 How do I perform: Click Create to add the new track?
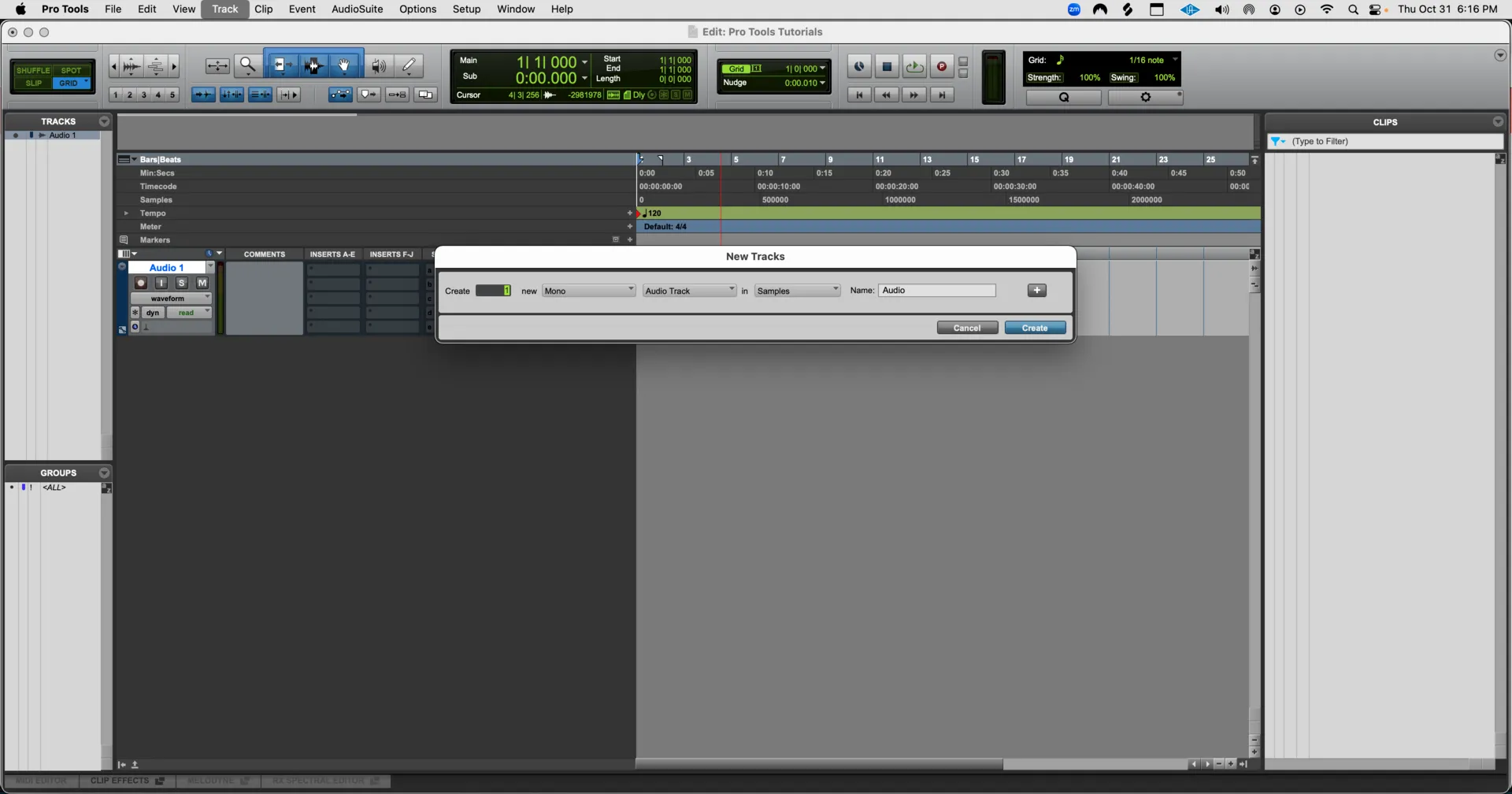coord(1035,328)
